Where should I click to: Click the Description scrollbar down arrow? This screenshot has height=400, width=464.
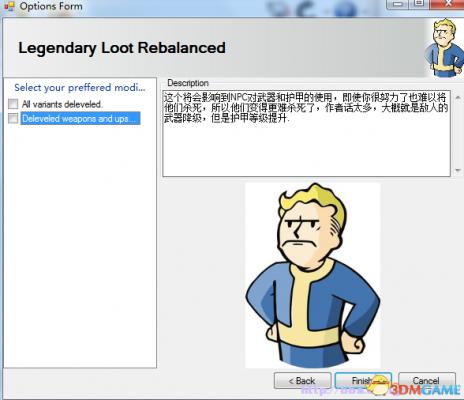(457, 170)
